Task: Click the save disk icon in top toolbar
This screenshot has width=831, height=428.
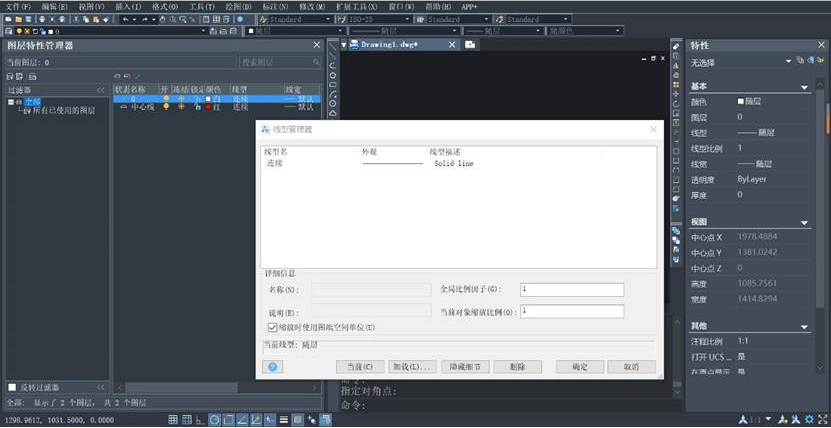Action: pos(28,19)
